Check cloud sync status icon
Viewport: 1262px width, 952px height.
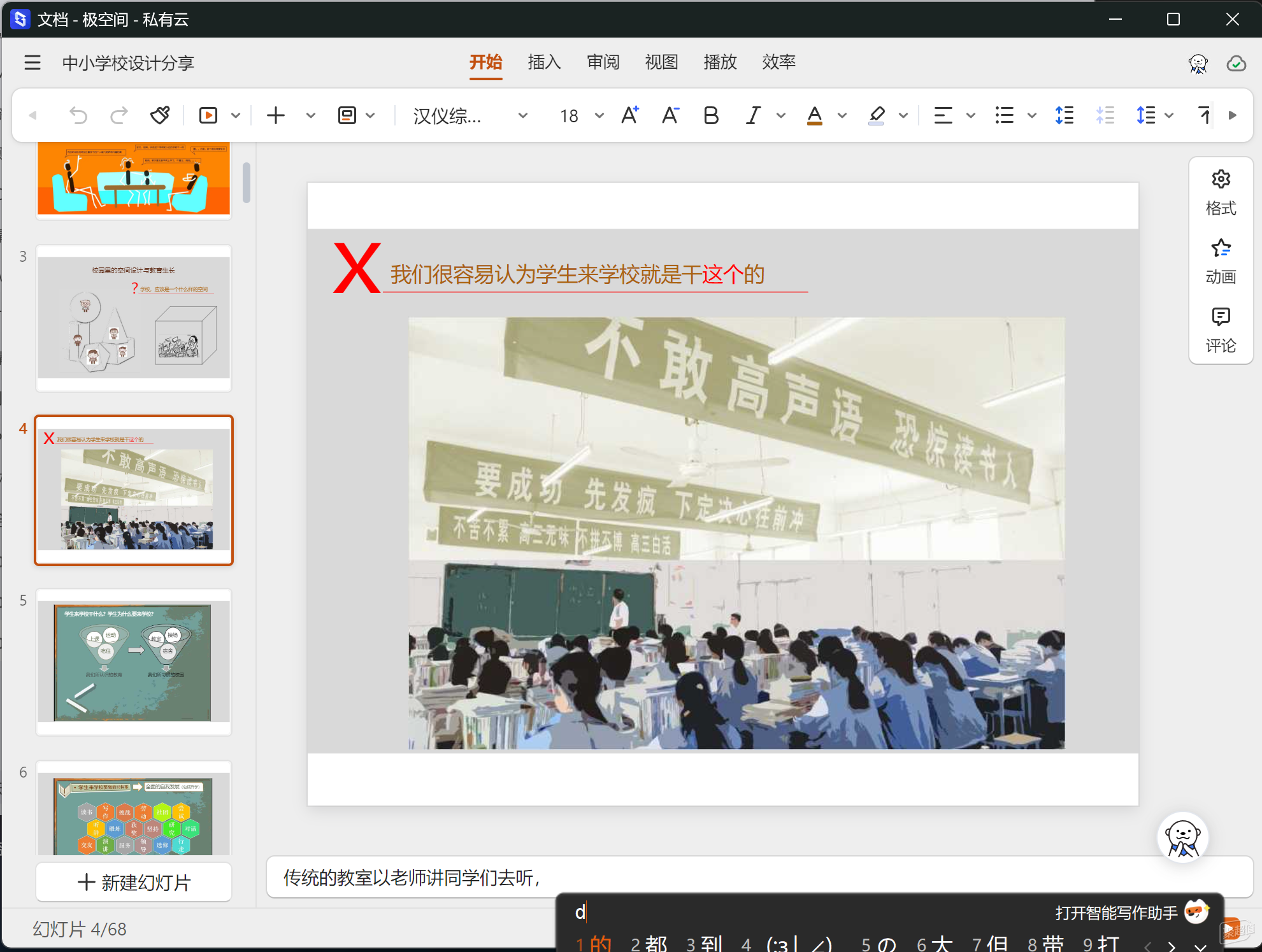[x=1237, y=63]
